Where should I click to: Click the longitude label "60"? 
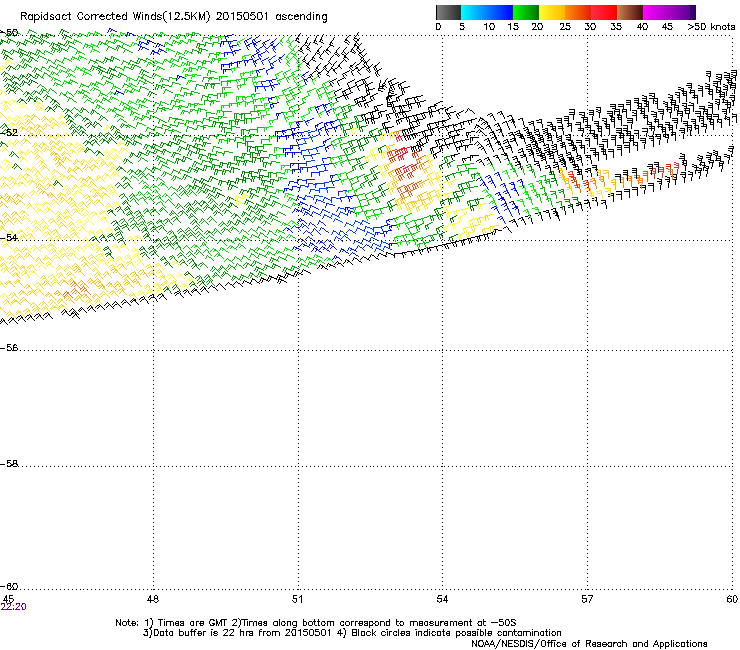point(732,599)
